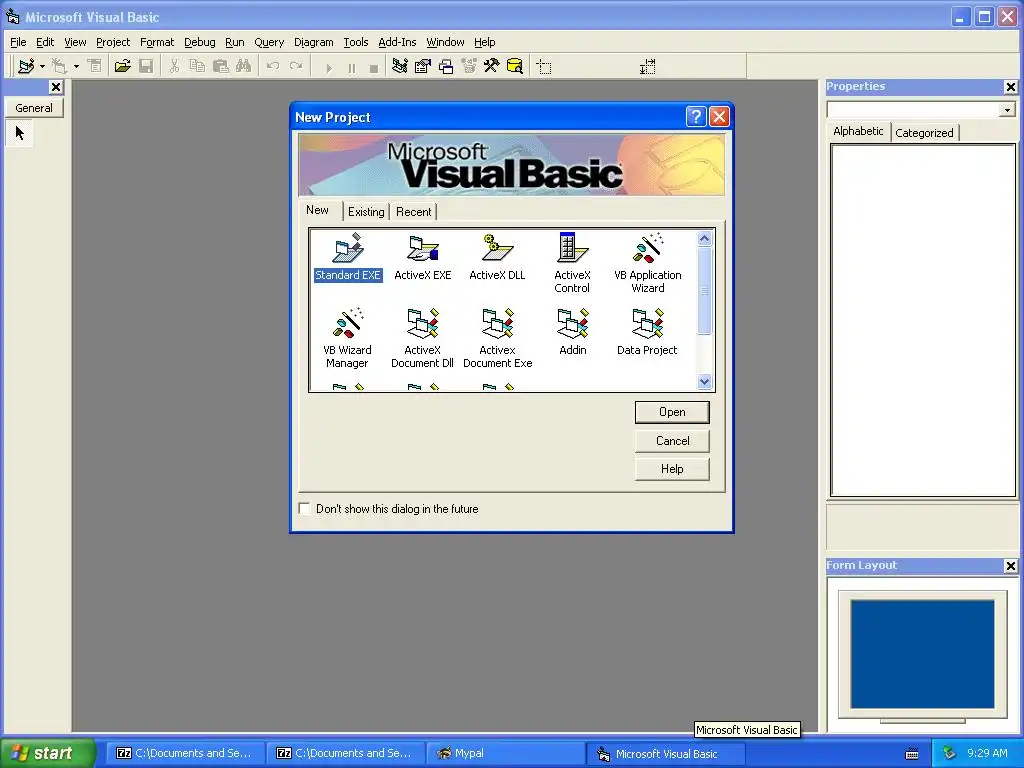
Task: Click the Add Form toolbar icon
Action: coord(59,66)
